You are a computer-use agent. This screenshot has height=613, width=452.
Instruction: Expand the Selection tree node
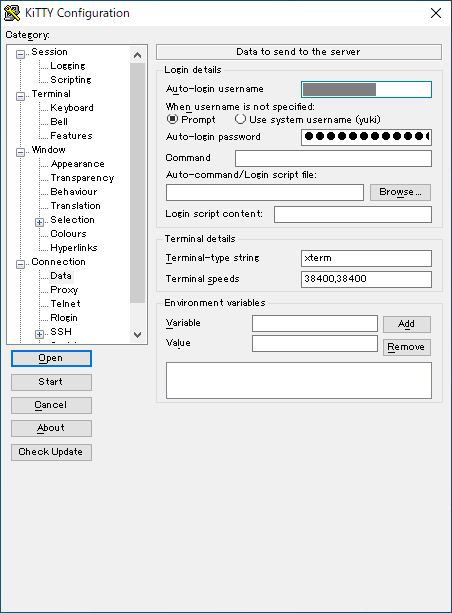39,222
